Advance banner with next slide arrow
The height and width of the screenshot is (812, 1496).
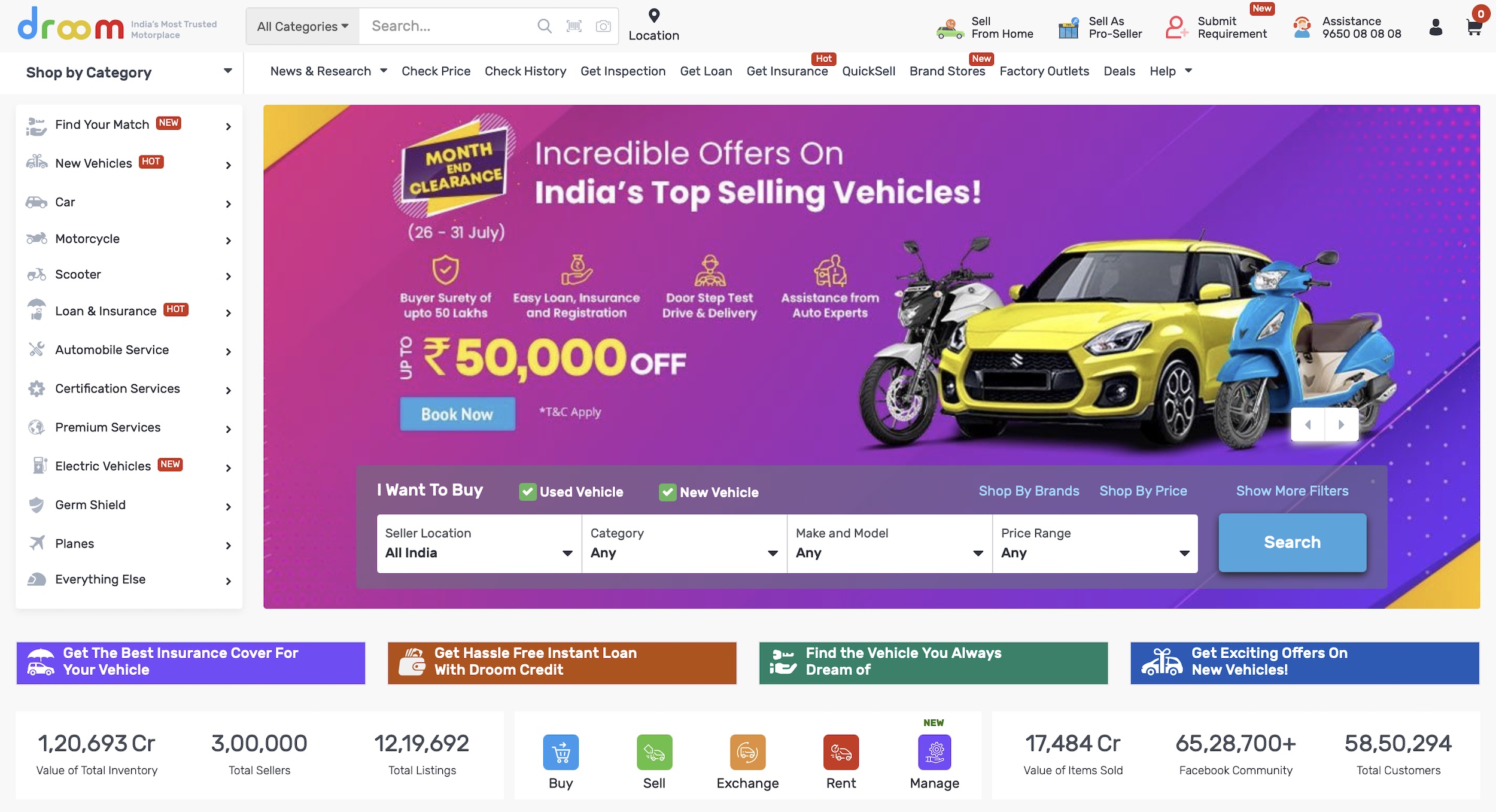point(1342,424)
